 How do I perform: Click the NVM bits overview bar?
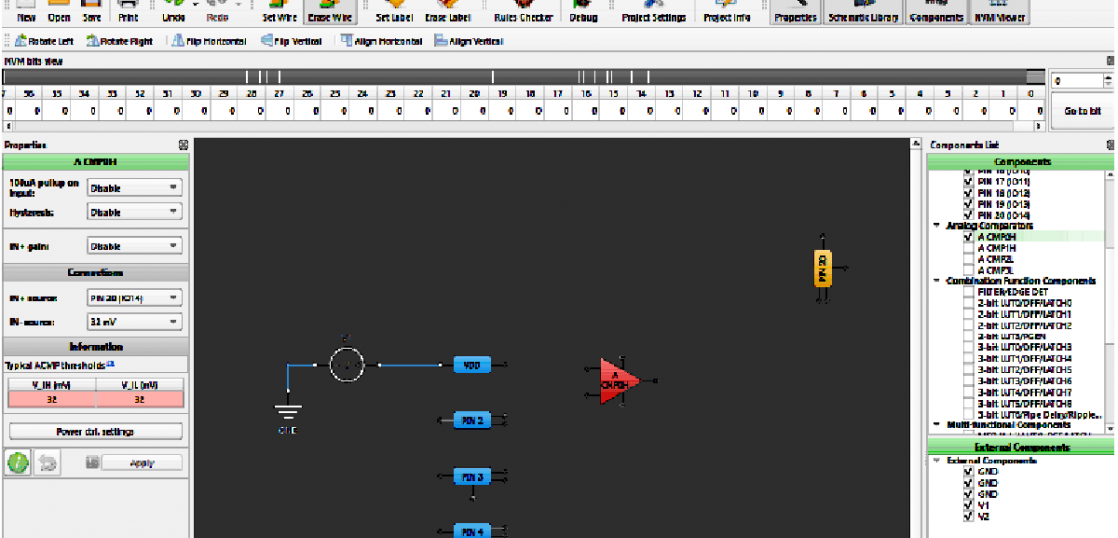523,77
